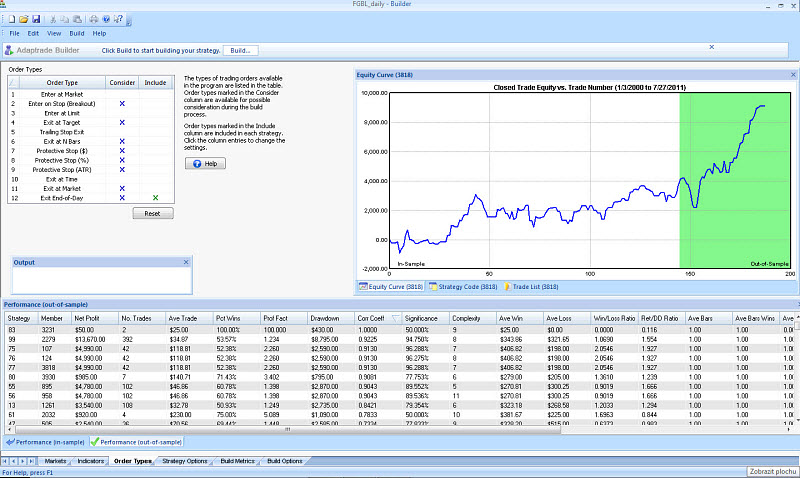800x478 pixels.
Task: Close the Output panel
Action: (187, 261)
